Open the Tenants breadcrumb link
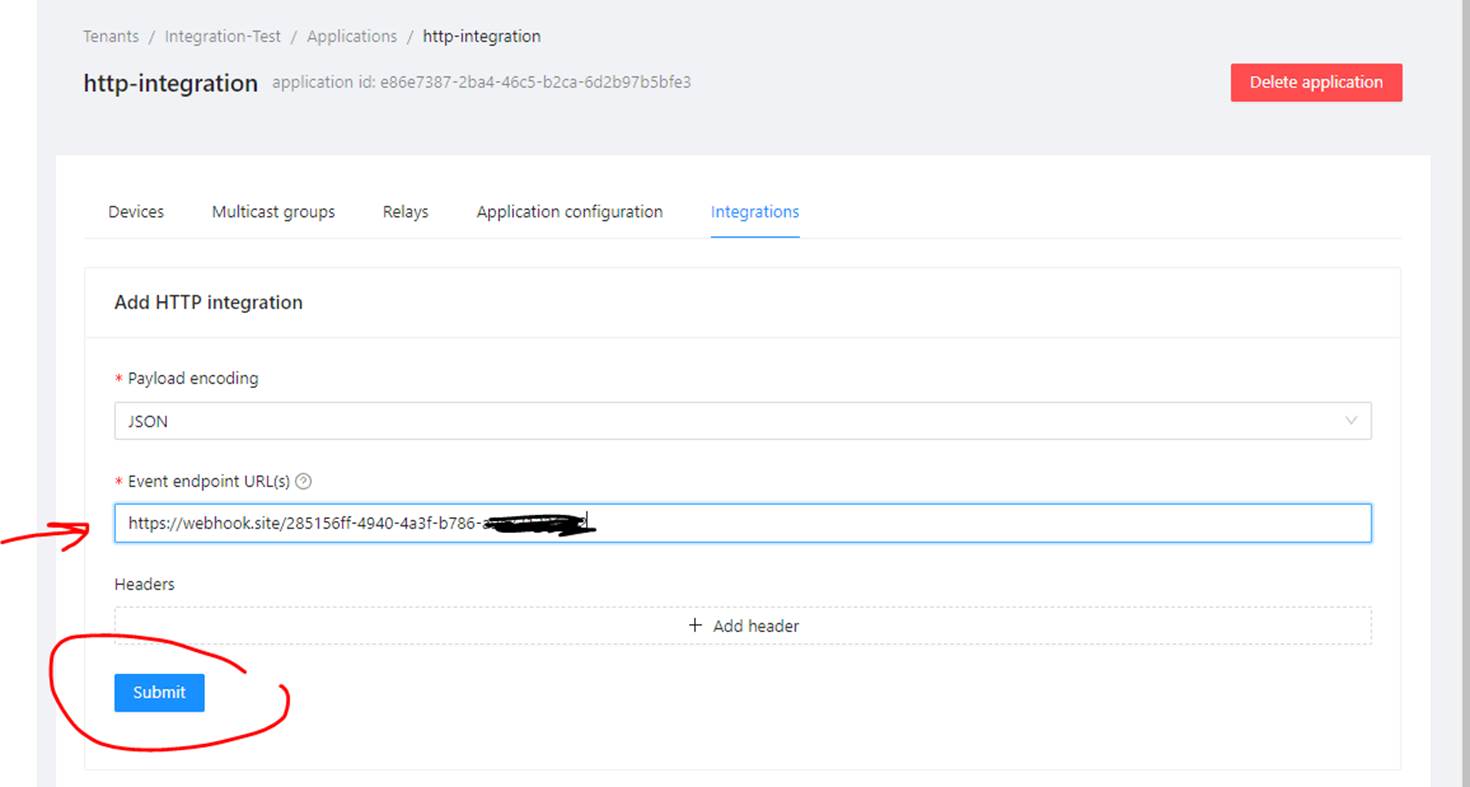Viewport: 1470px width, 787px height. (x=111, y=36)
